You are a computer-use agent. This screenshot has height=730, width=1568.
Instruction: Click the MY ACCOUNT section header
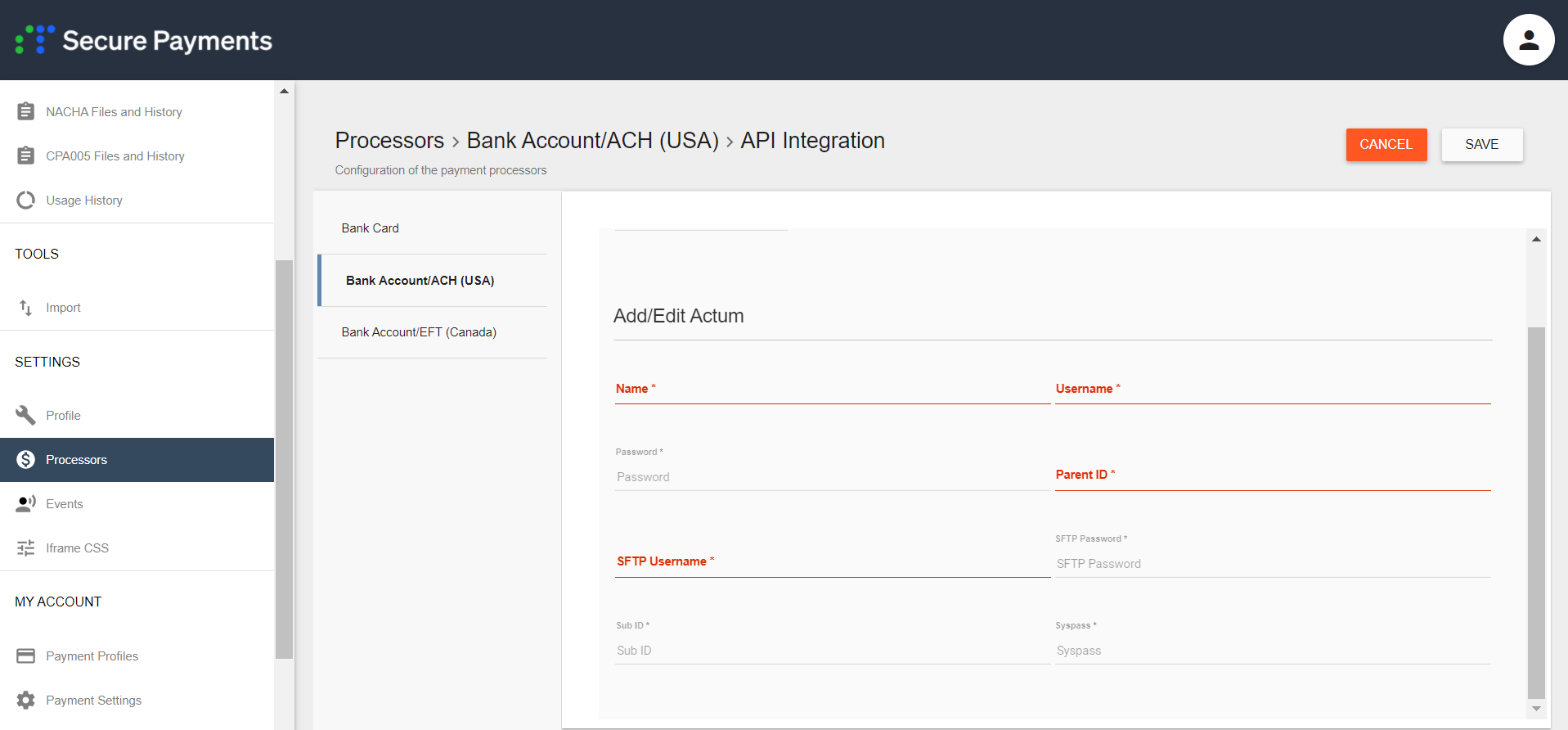tap(58, 602)
